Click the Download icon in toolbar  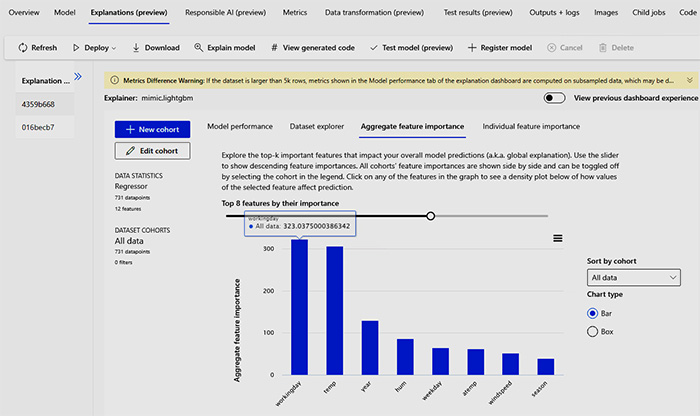coord(135,48)
